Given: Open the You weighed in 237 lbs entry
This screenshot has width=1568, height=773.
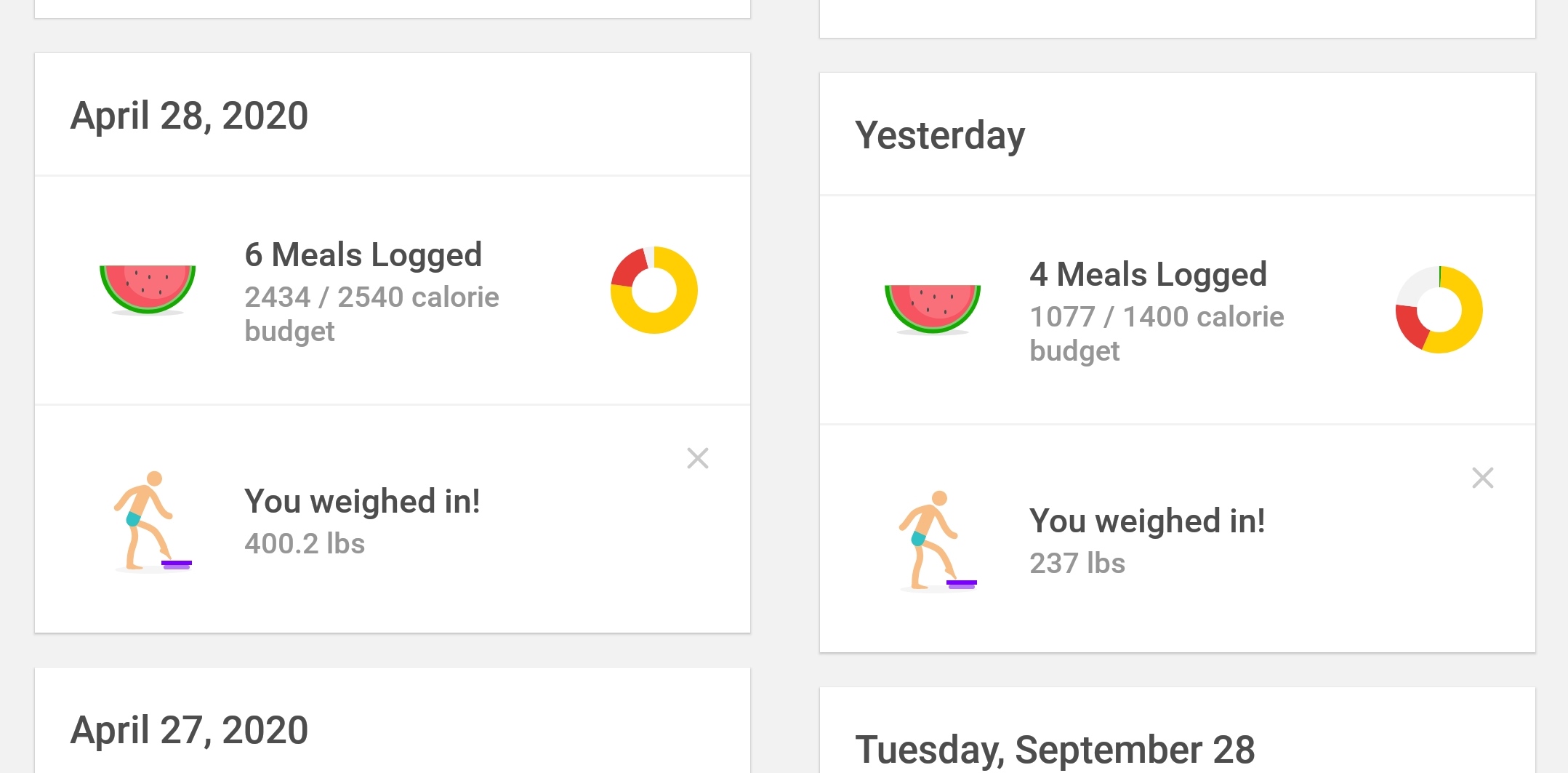Looking at the screenshot, I should pyautogui.click(x=1178, y=539).
